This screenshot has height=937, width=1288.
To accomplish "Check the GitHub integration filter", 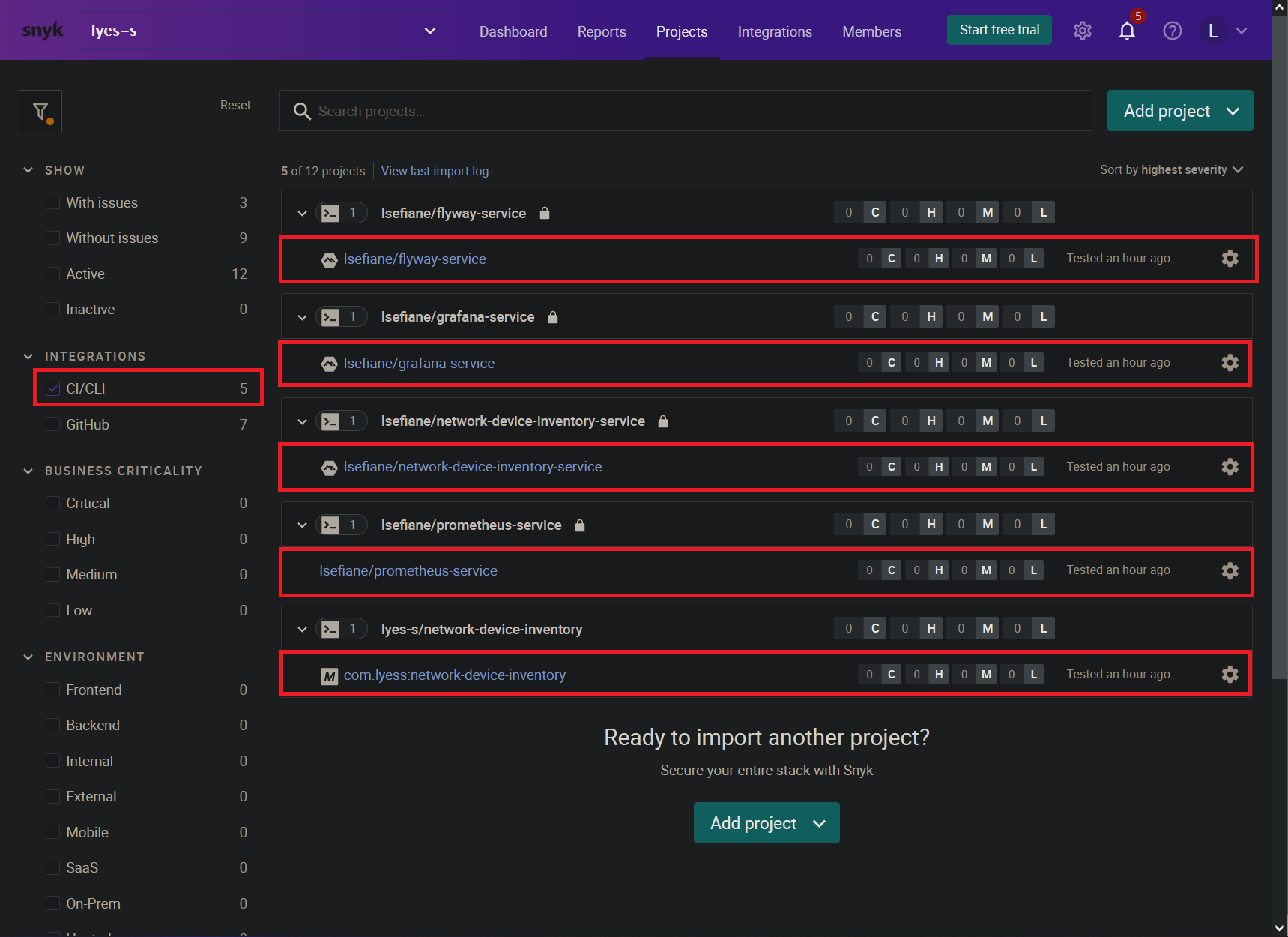I will click(52, 424).
